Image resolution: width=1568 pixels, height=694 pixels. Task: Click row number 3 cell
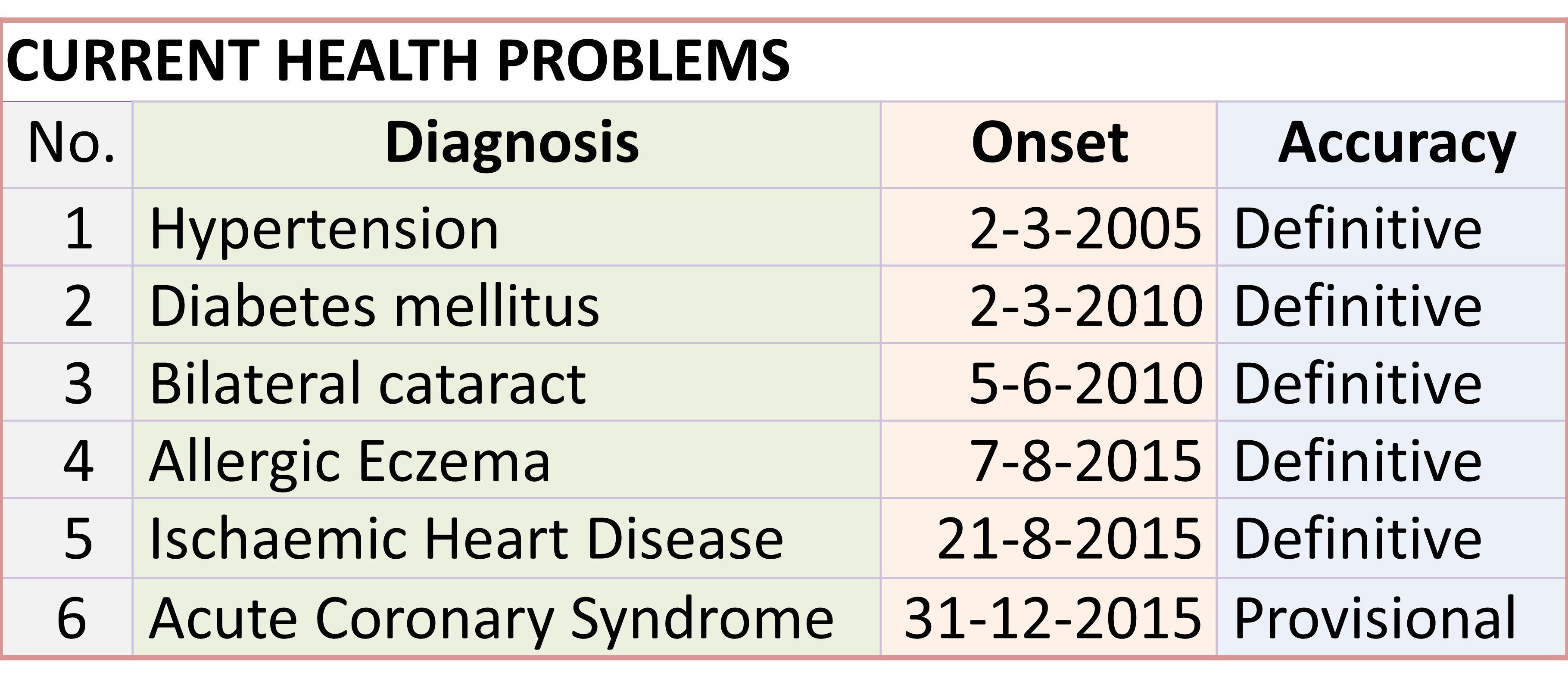(x=78, y=383)
